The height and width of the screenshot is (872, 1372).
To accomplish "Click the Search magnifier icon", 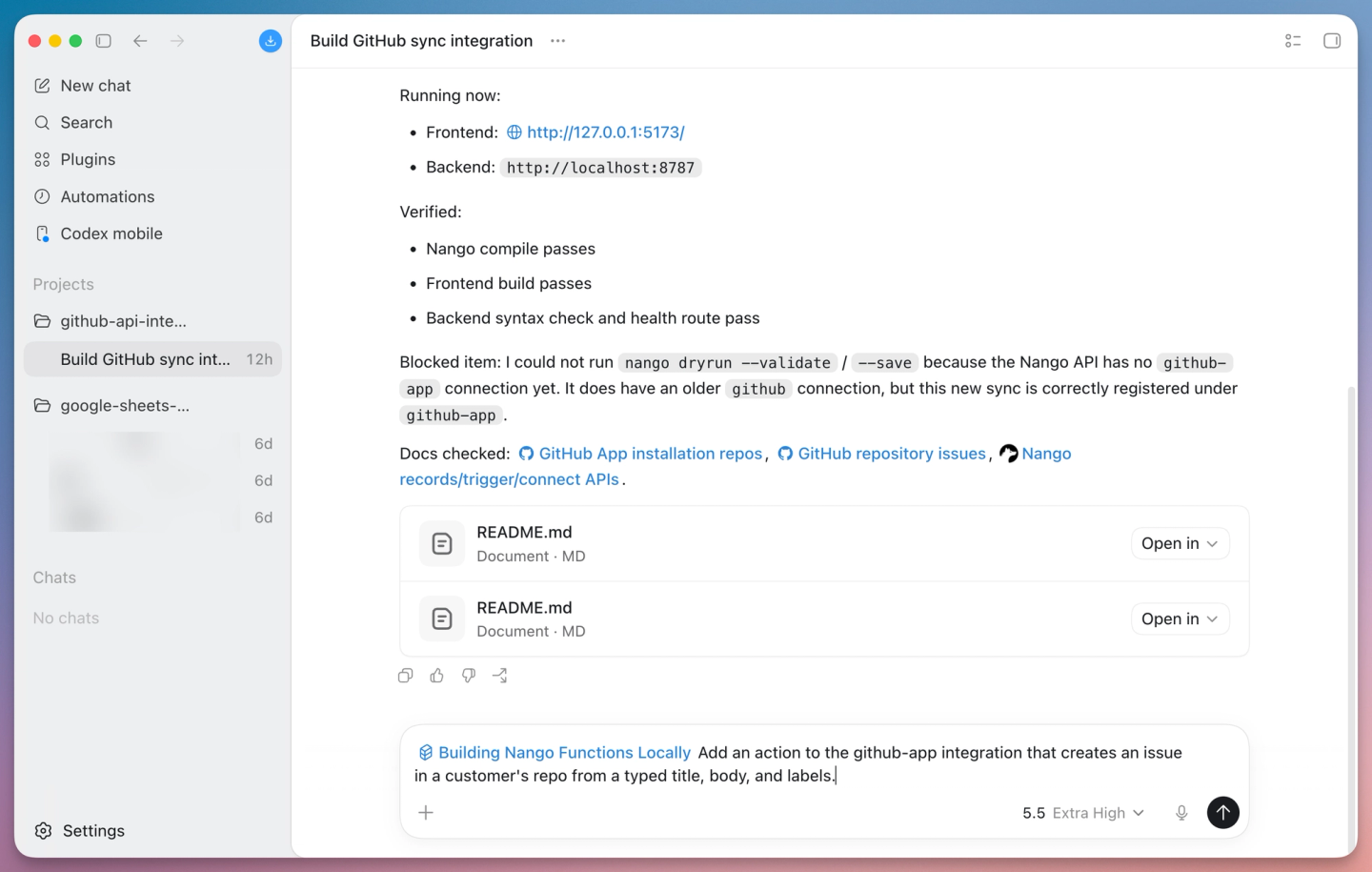I will coord(42,123).
